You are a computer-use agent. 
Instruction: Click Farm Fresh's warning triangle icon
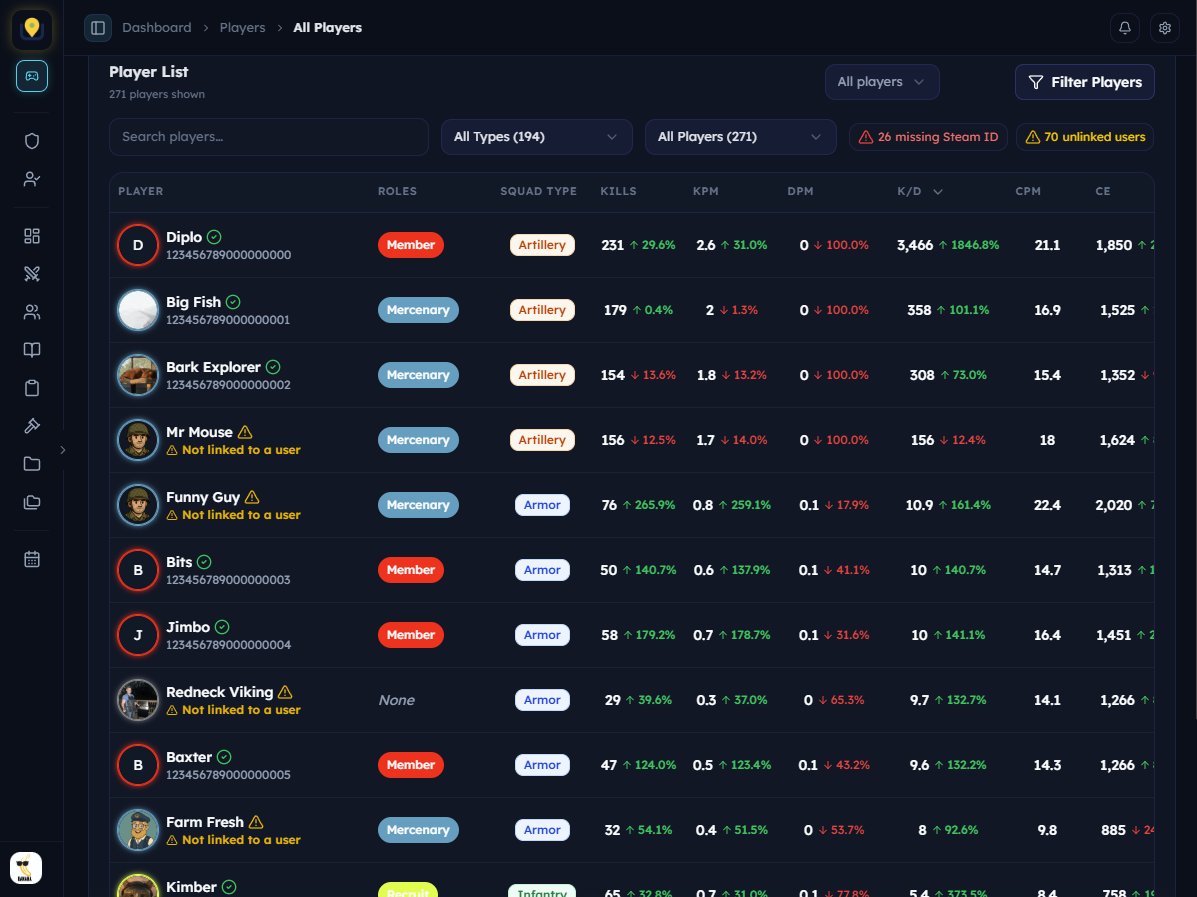(256, 822)
